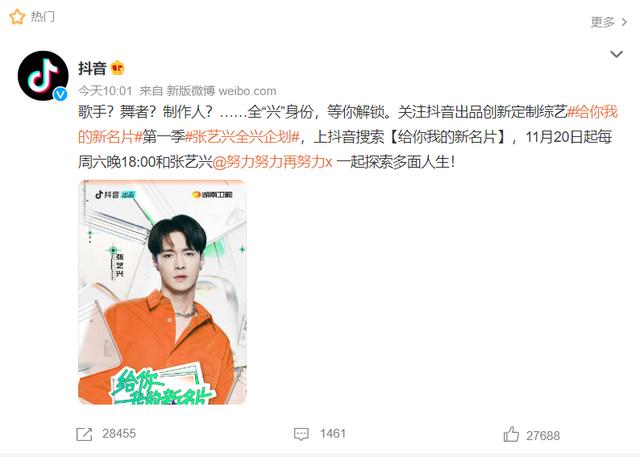Open mention @努力努力再努力x

point(273,162)
